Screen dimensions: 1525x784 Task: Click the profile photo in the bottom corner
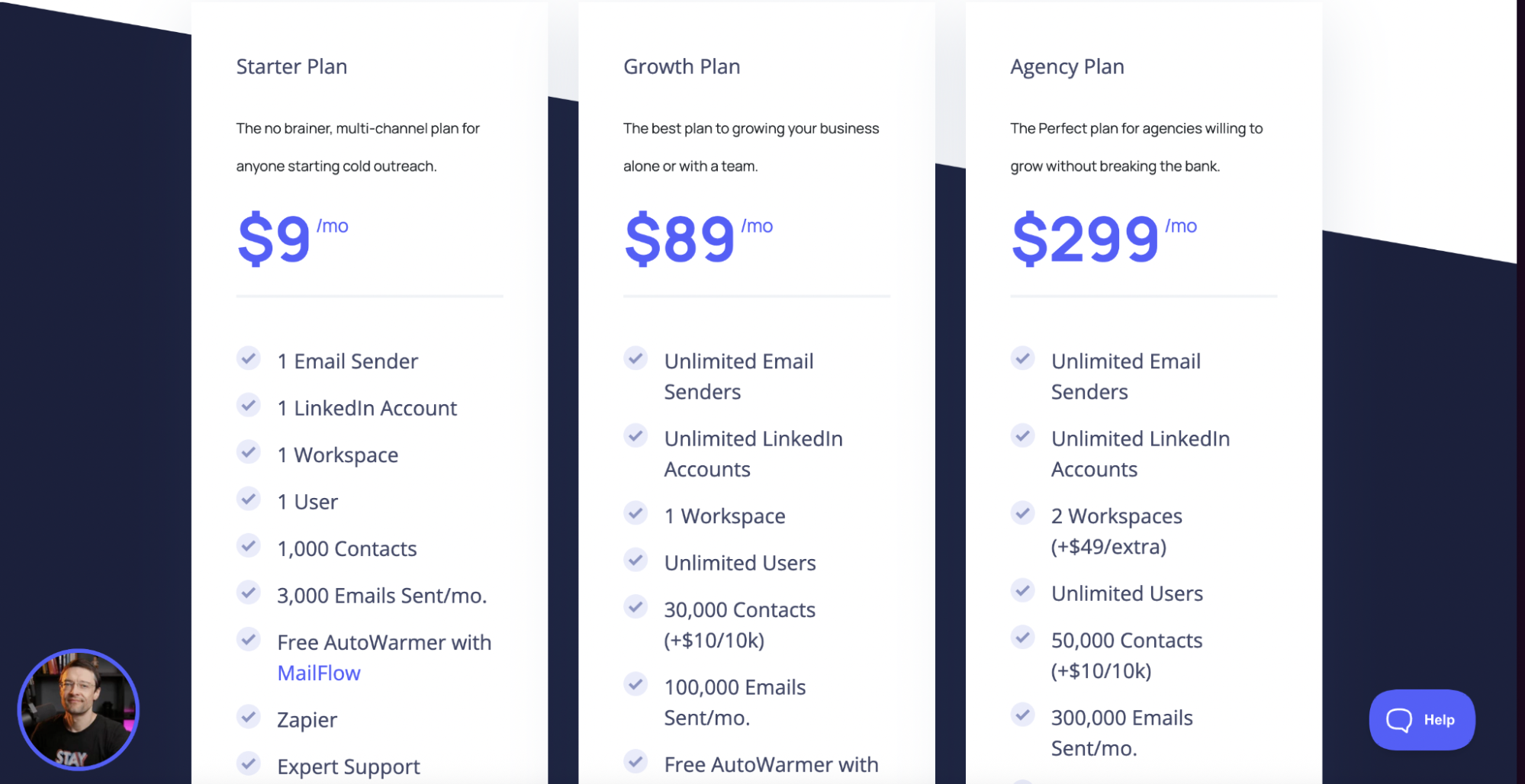(x=79, y=710)
